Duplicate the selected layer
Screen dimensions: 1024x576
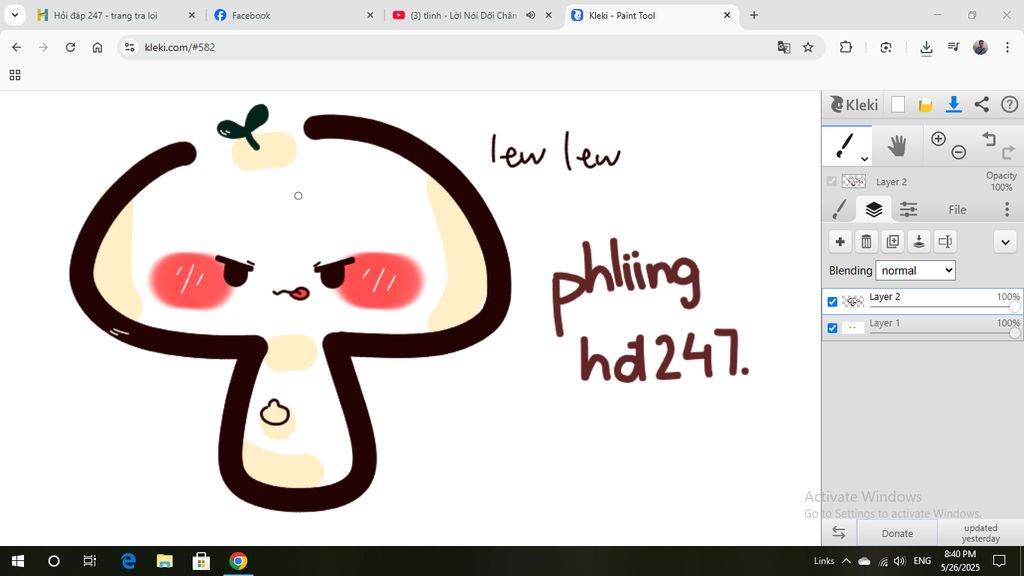coord(892,242)
